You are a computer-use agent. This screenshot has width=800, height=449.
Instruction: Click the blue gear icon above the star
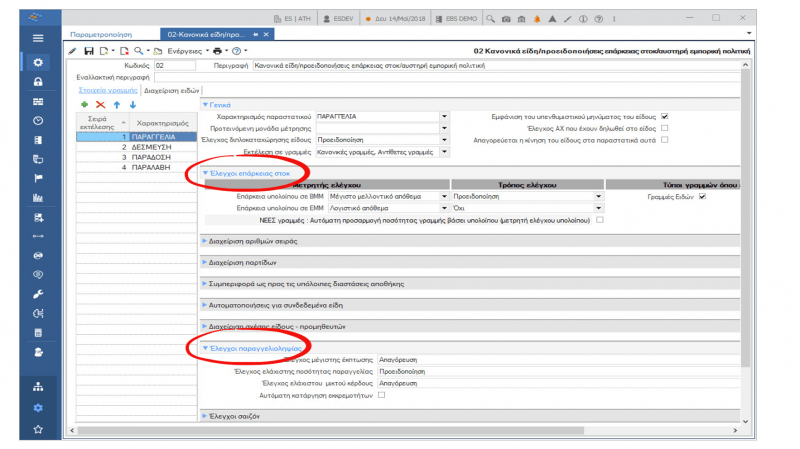38,408
